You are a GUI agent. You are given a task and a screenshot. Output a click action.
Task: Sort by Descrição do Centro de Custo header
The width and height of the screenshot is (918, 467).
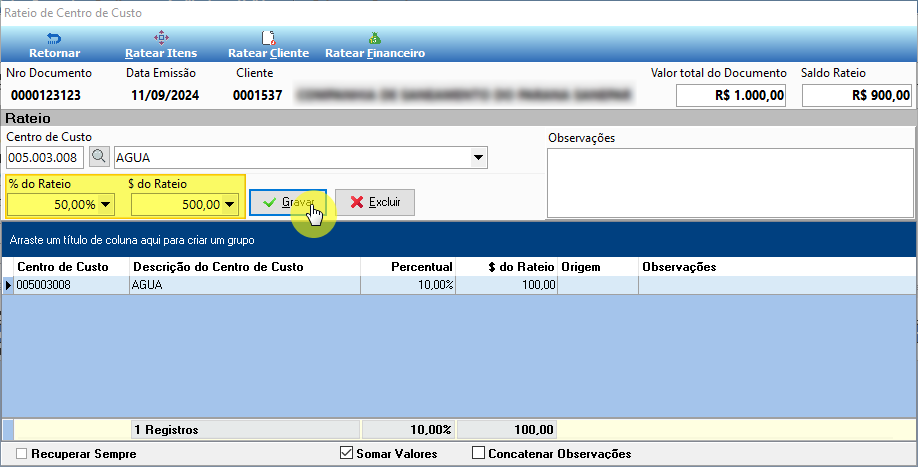(245, 267)
